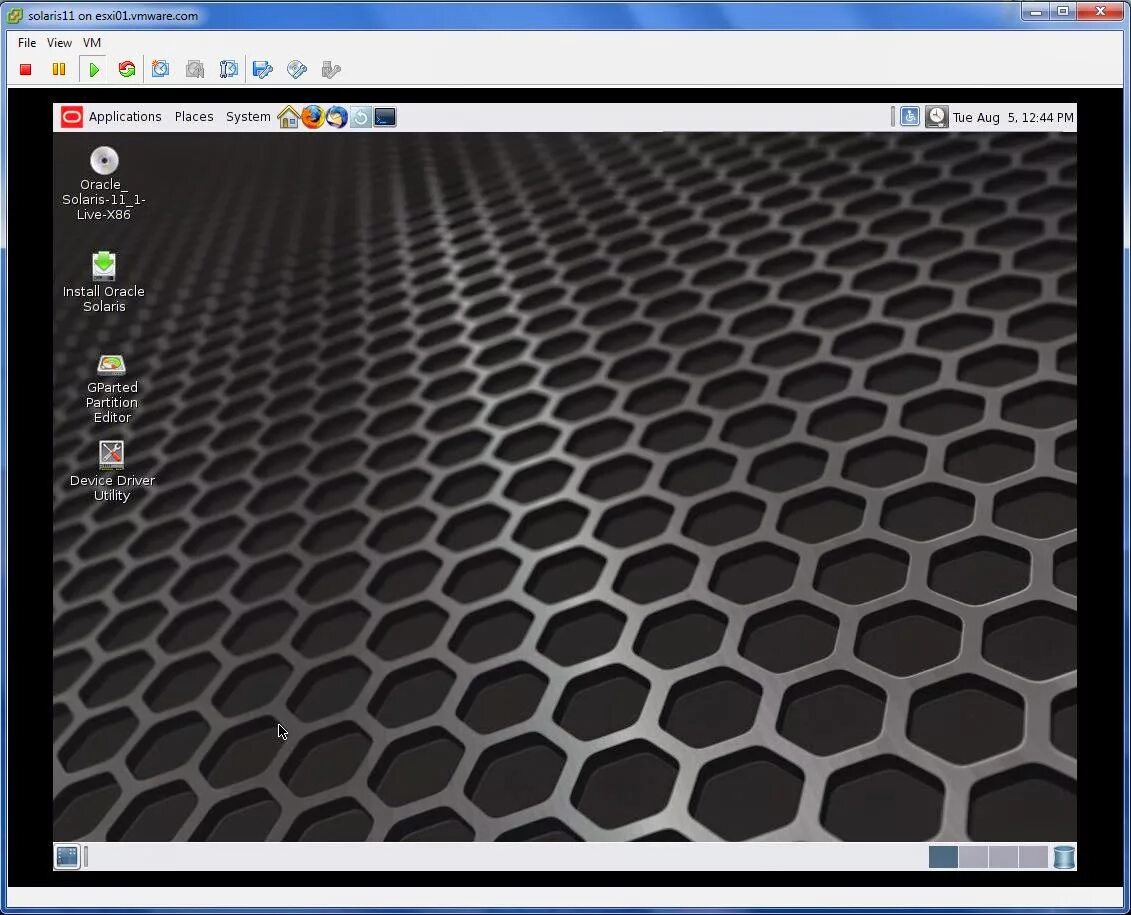Select the GParted Partition Editor desktop icon
This screenshot has height=915, width=1131.
pyautogui.click(x=111, y=389)
